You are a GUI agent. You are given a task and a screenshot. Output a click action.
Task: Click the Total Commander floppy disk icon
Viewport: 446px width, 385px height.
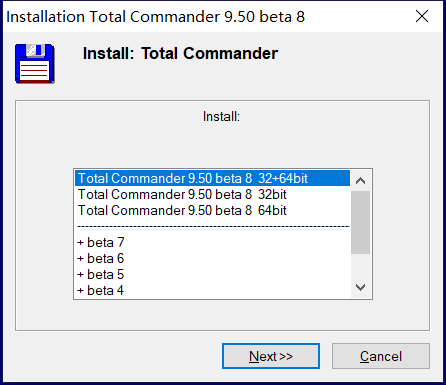tap(35, 64)
